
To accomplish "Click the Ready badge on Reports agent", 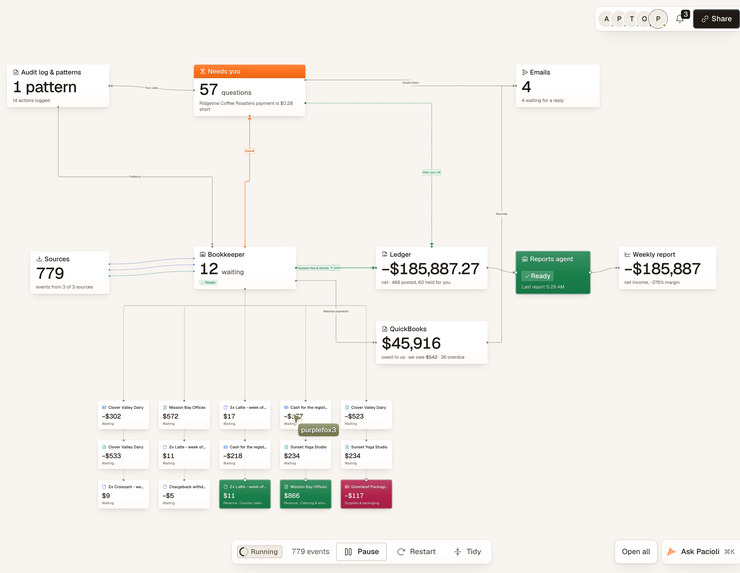I will click(538, 276).
